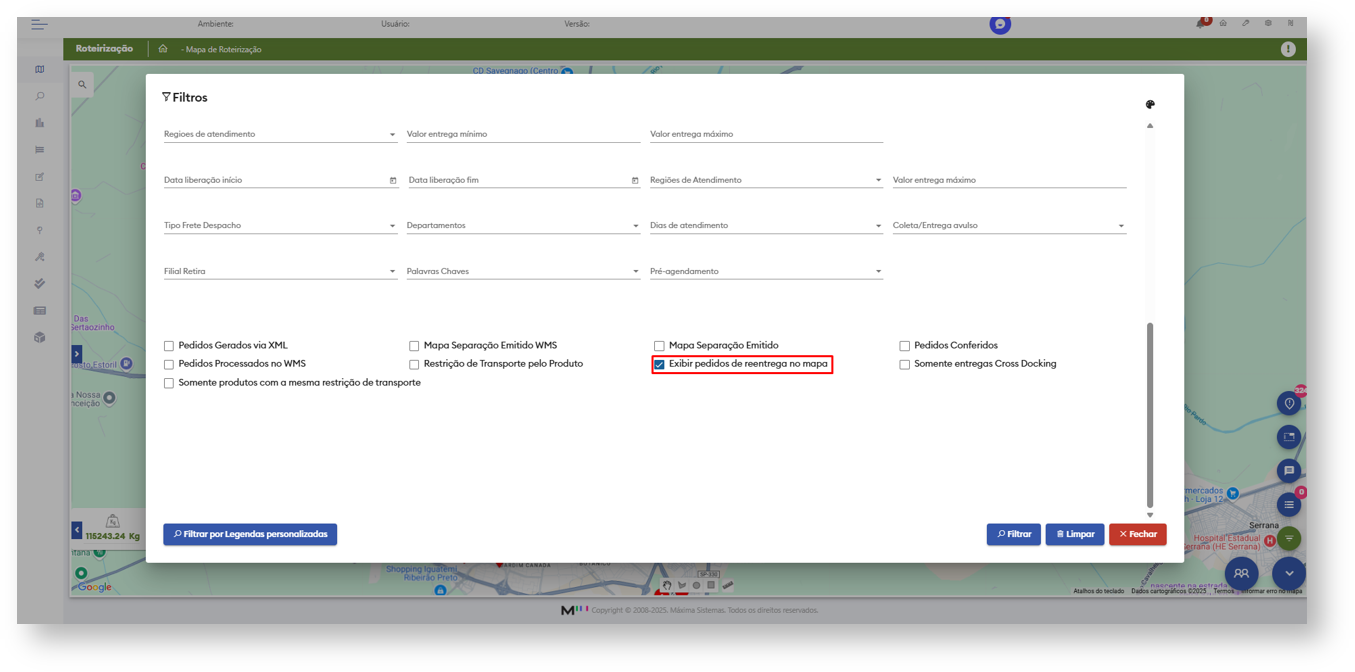The image size is (1355, 672).
Task: Open the document icon in sidebar
Action: [x=40, y=203]
